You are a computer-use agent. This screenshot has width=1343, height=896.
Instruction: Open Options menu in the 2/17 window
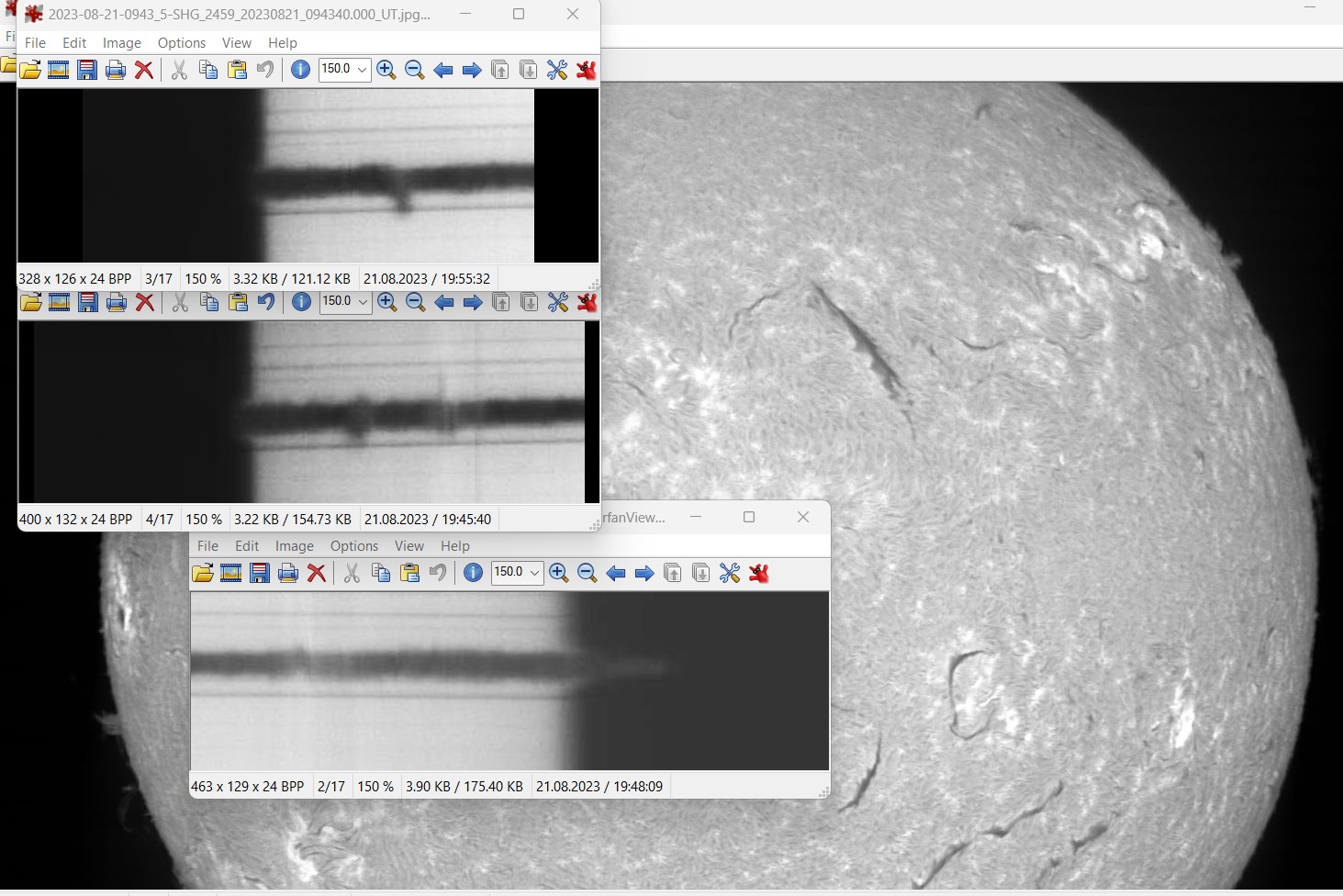point(354,546)
